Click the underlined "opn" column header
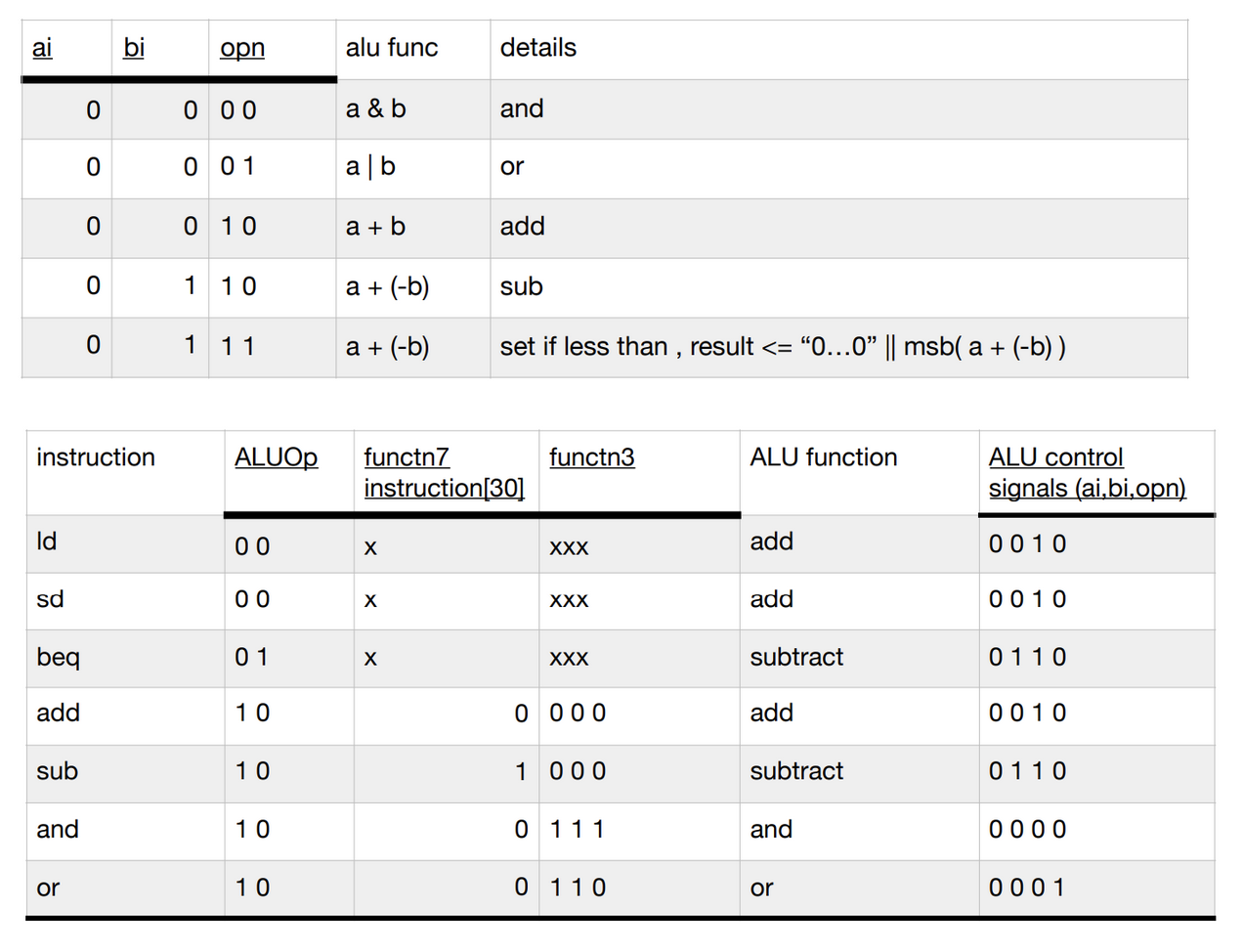The height and width of the screenshot is (952, 1243). (242, 48)
